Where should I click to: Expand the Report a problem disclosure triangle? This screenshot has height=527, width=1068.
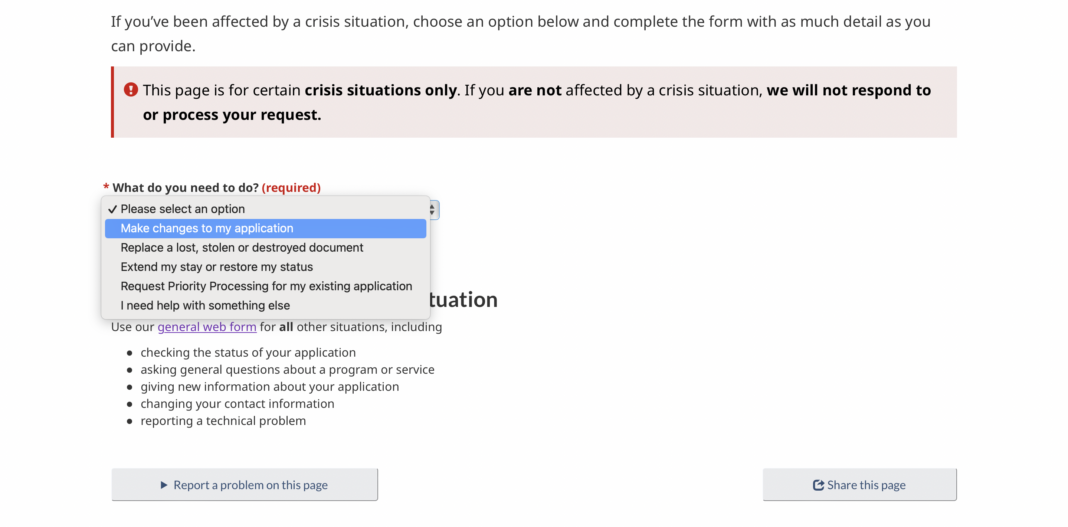(x=164, y=485)
